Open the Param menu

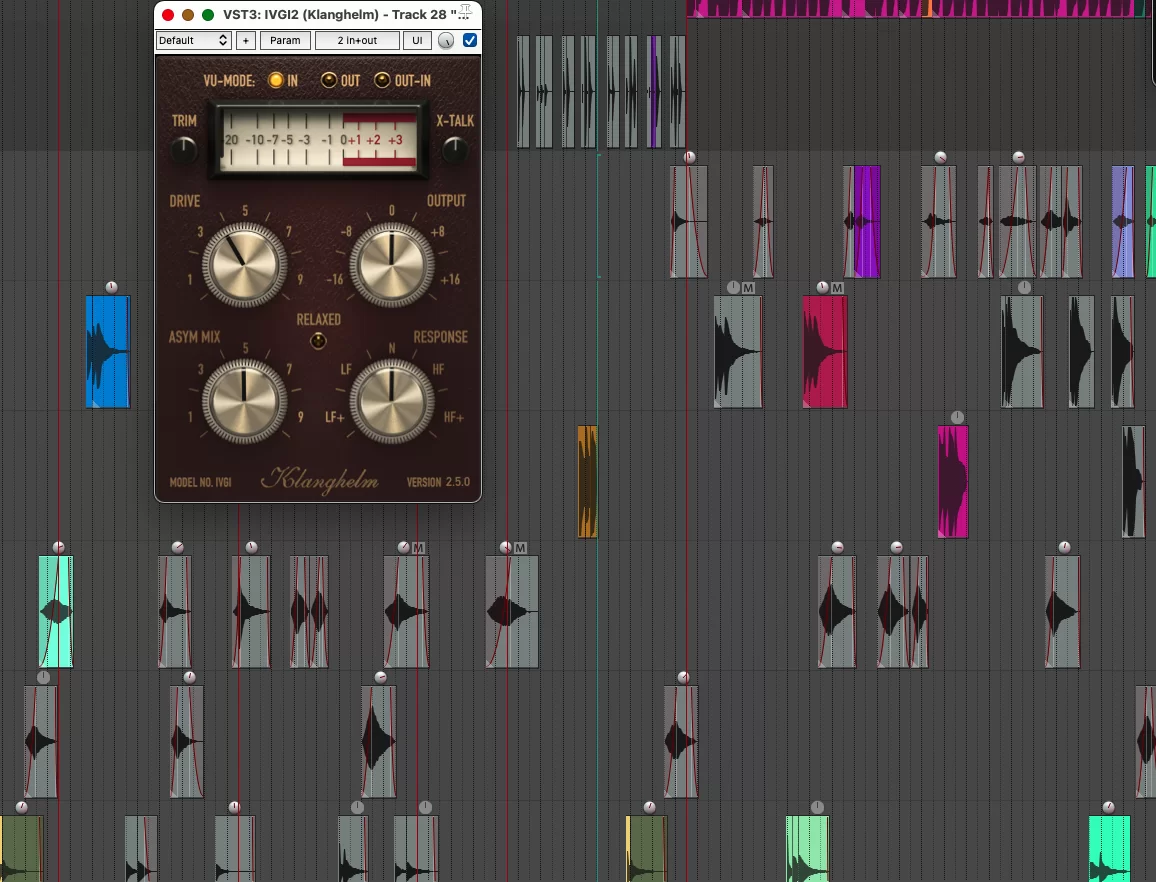pos(285,41)
